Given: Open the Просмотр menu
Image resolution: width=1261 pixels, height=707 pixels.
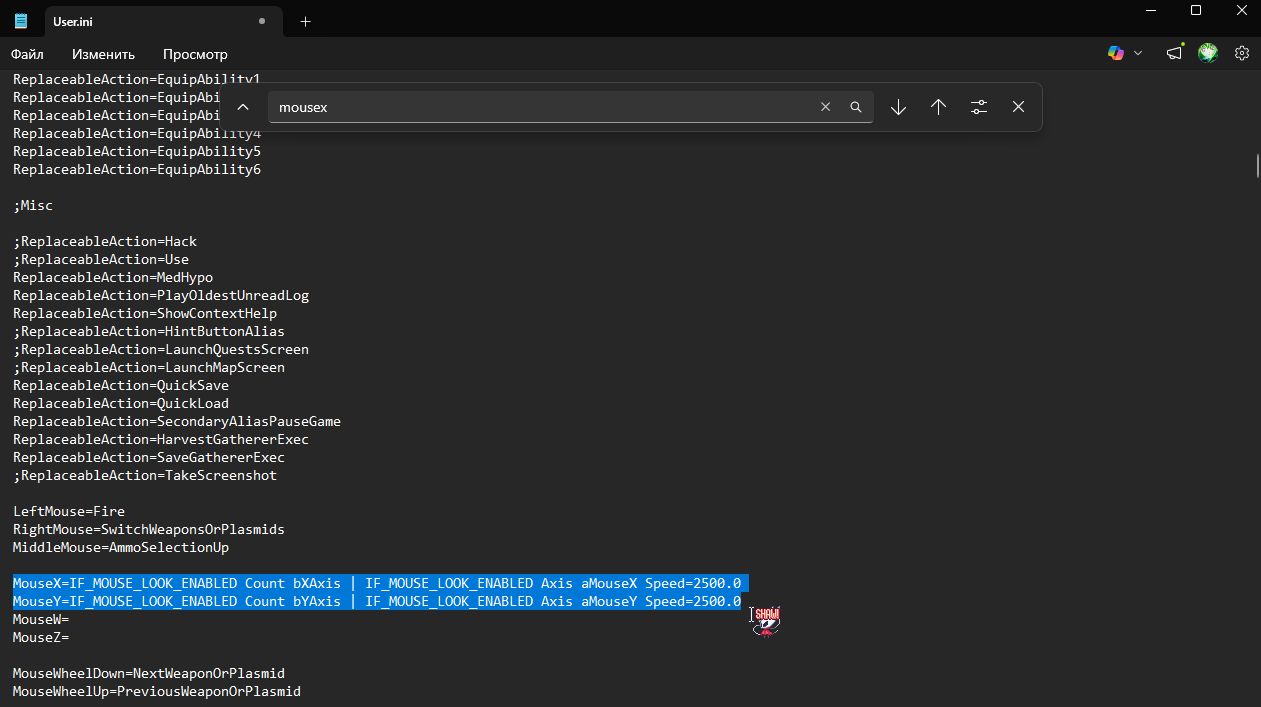Looking at the screenshot, I should click(195, 54).
